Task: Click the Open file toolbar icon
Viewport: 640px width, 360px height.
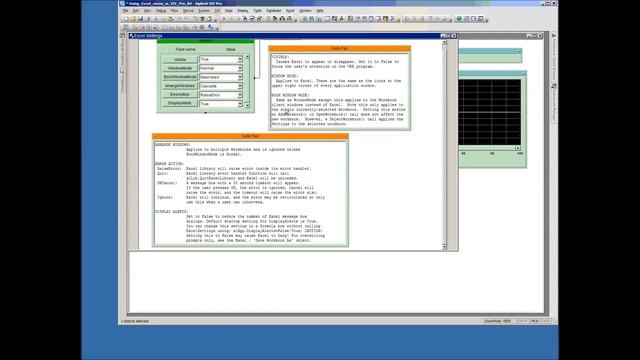Action: pos(133,19)
